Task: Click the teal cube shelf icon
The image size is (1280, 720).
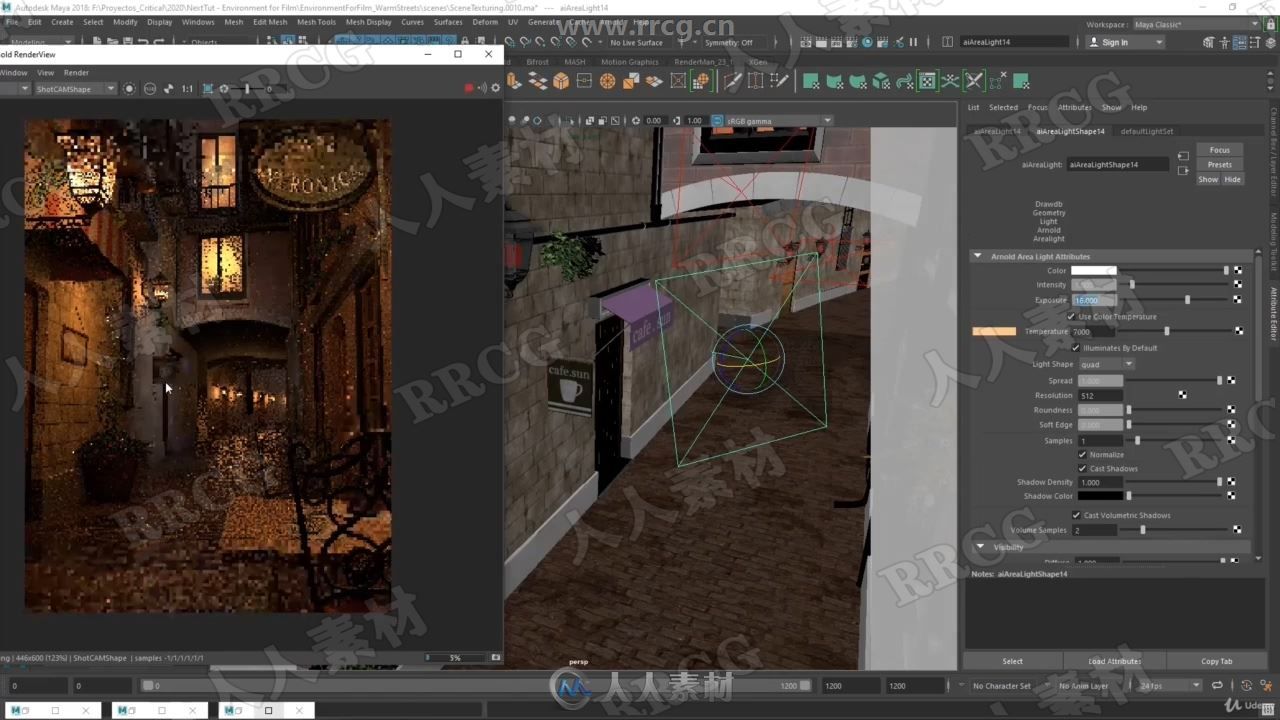Action: pyautogui.click(x=881, y=81)
